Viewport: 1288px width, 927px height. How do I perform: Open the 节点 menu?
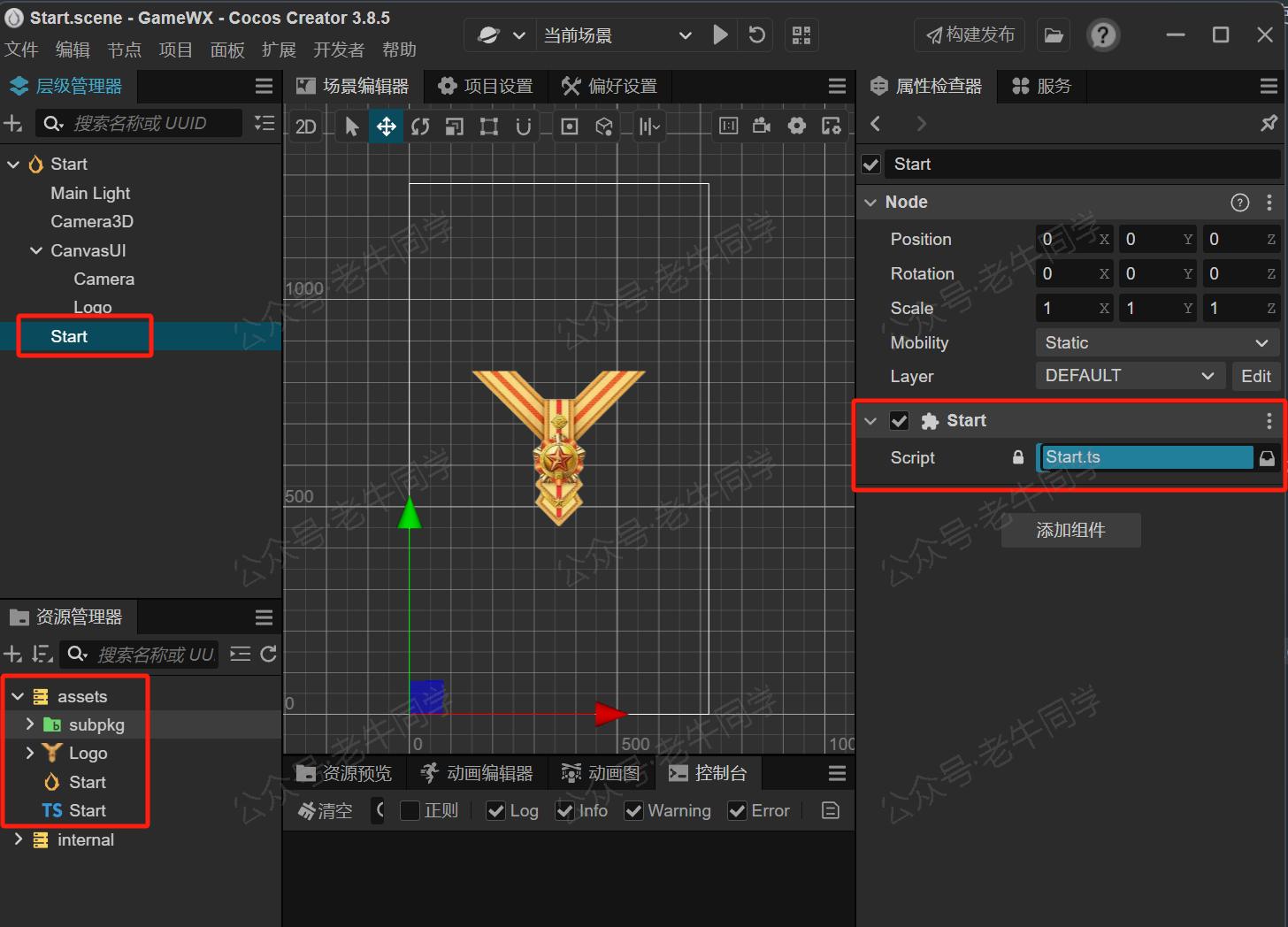tap(124, 50)
